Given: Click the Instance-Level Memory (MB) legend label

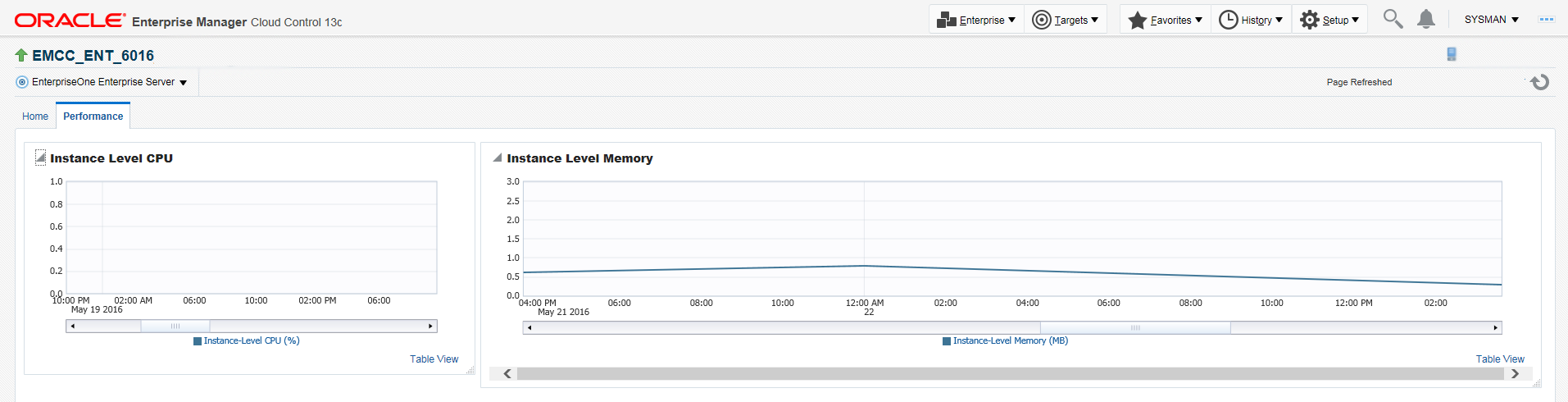Looking at the screenshot, I should pos(1011,341).
